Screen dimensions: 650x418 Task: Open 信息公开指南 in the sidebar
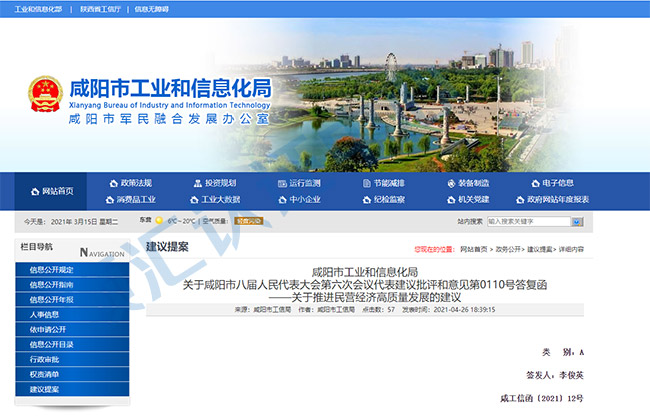(72, 285)
